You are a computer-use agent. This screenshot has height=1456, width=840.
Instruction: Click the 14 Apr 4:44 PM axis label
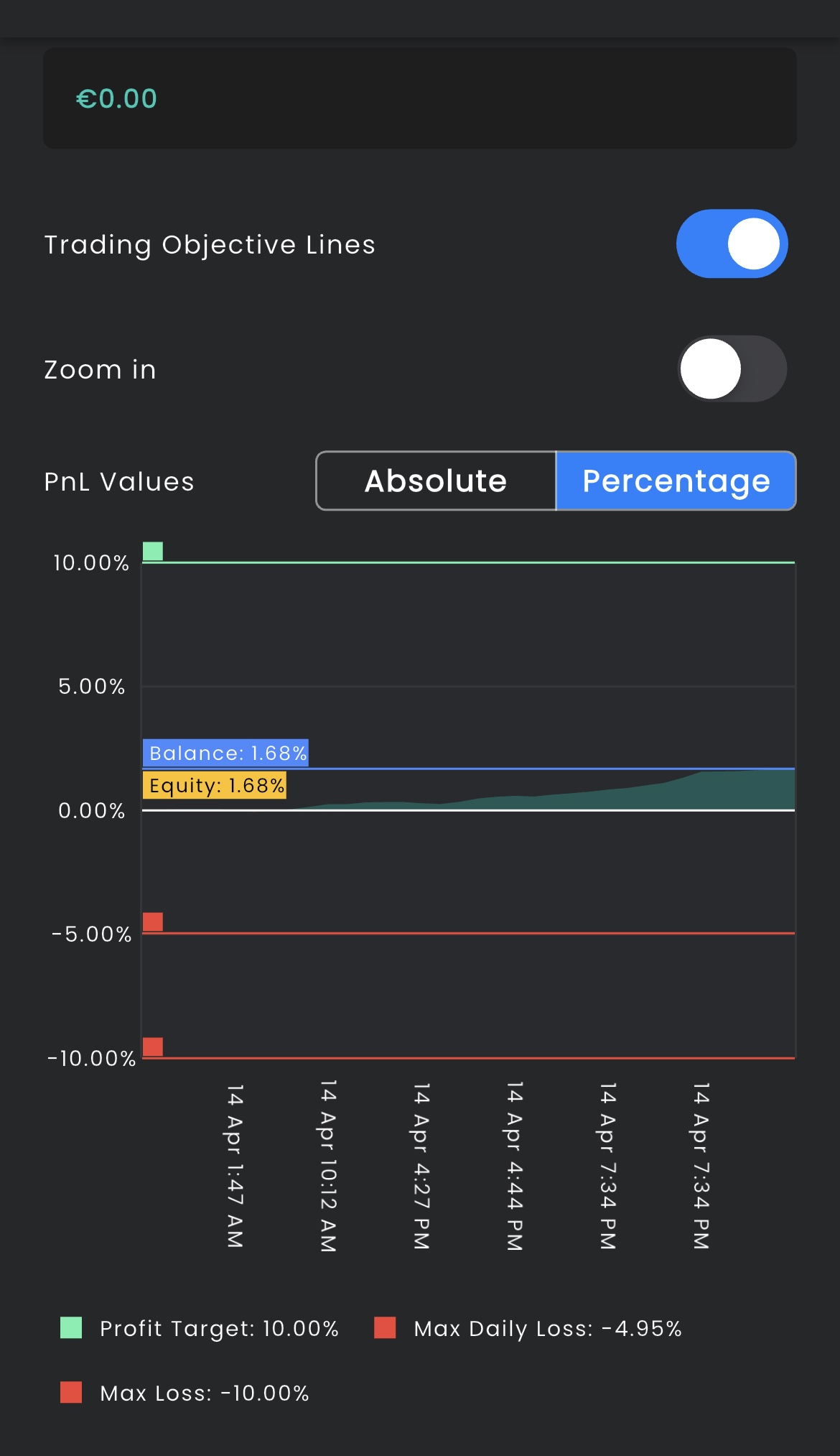point(515,1166)
